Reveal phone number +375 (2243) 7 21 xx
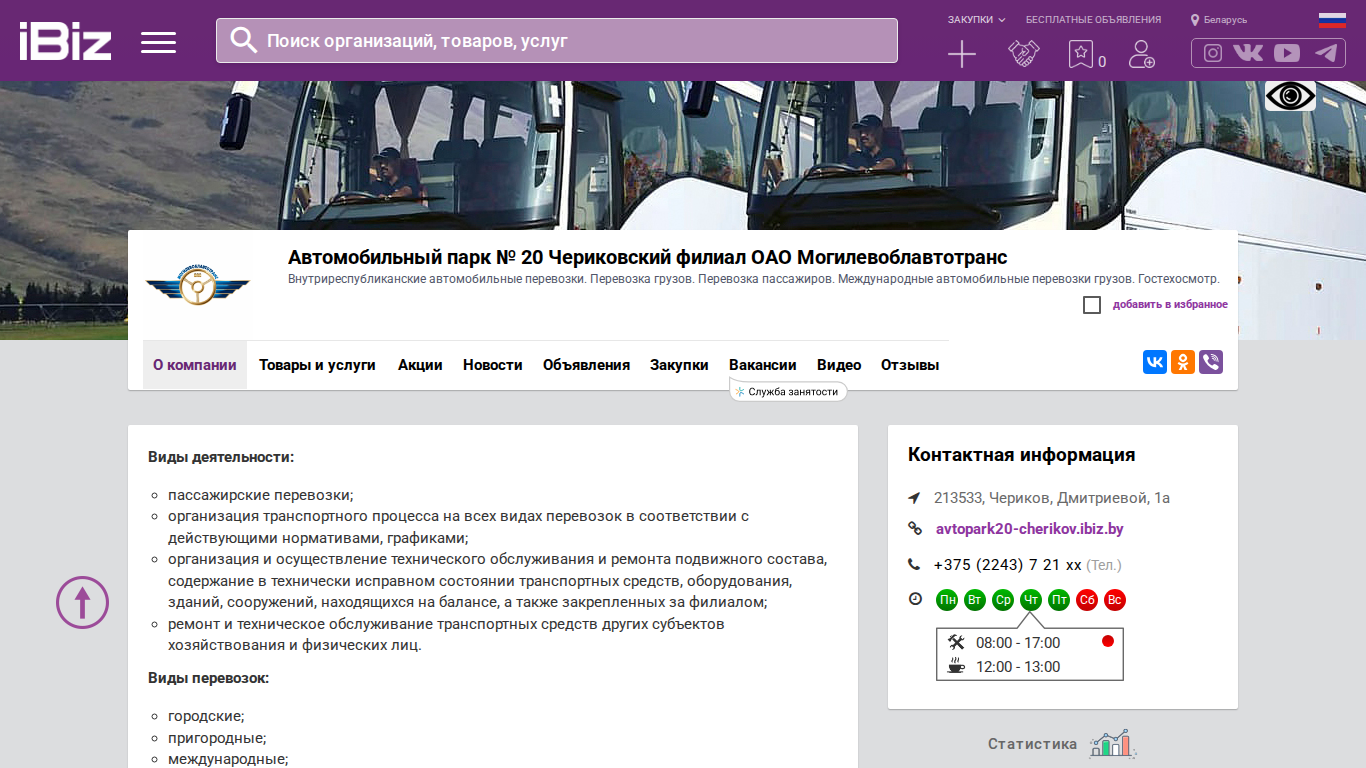Screen dimensions: 1366x768 point(1007,565)
